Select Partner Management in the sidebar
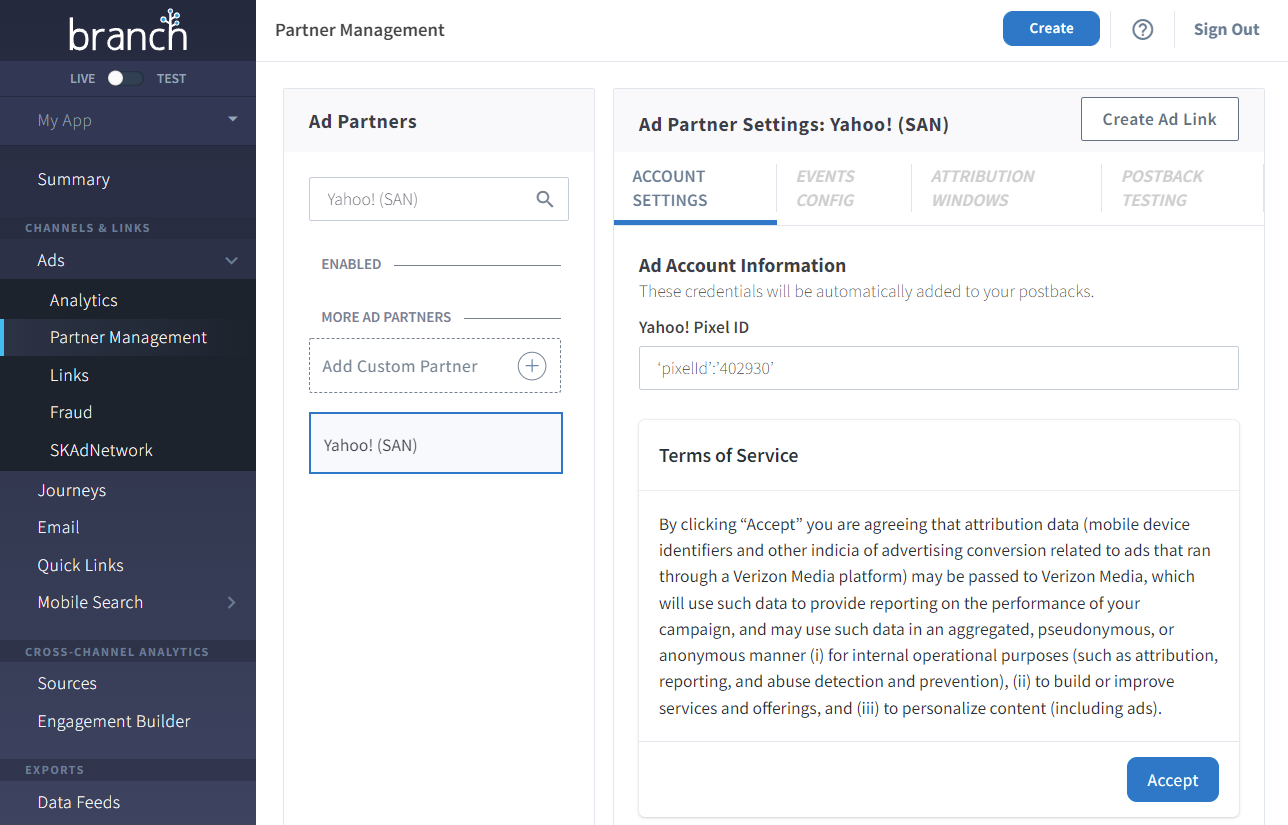 coord(129,337)
